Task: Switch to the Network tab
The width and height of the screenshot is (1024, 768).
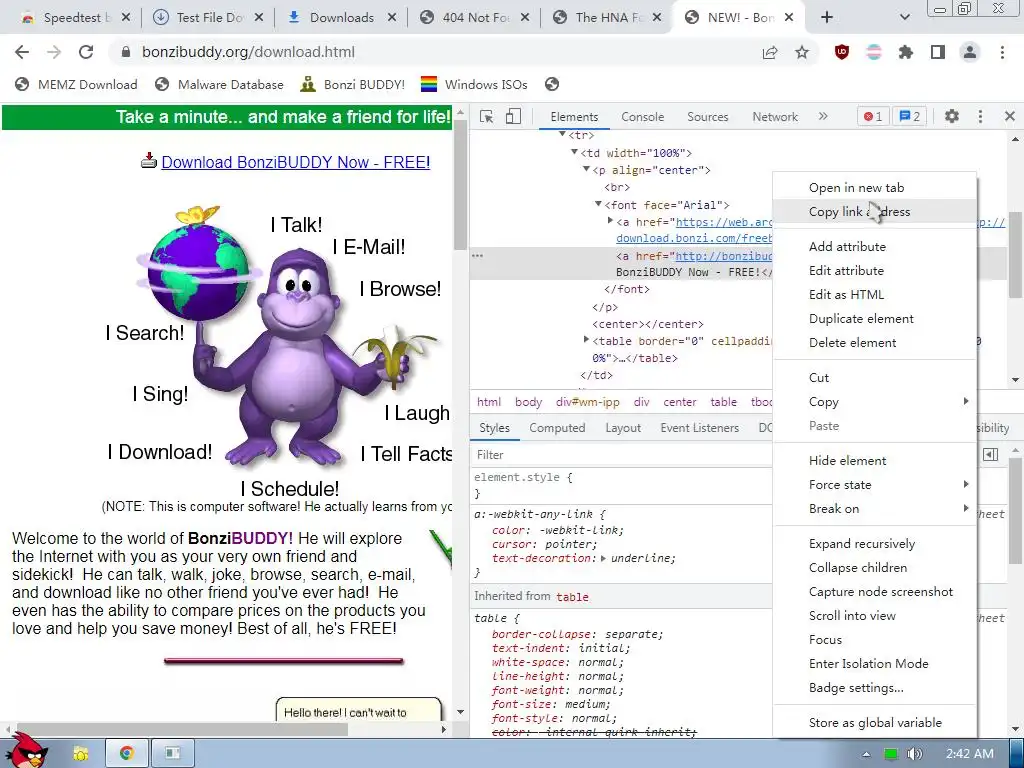Action: tap(775, 116)
